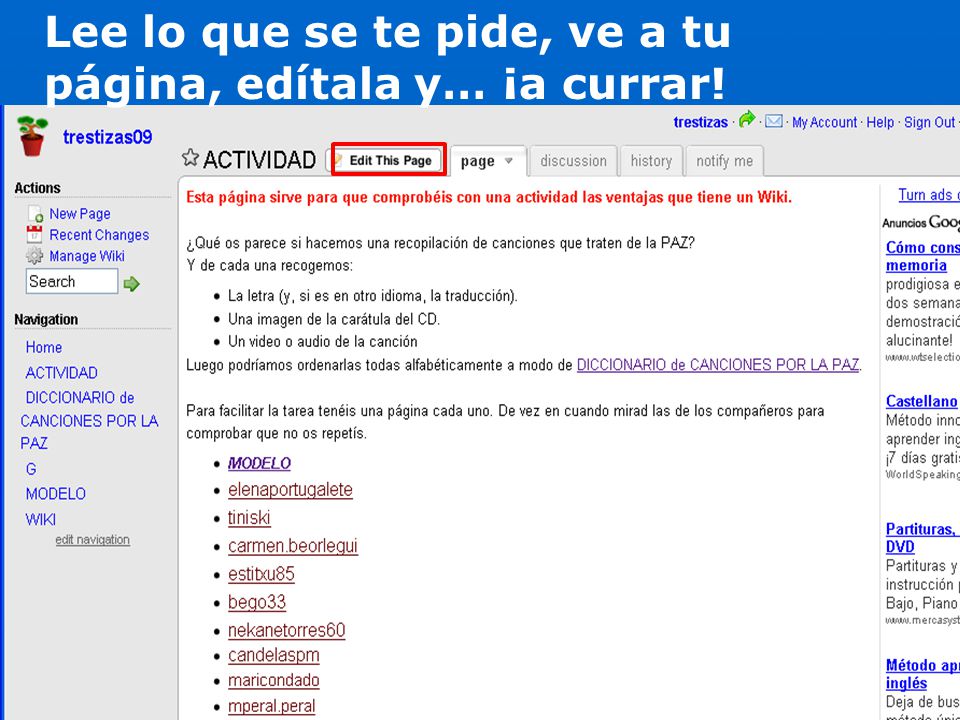Click the Edit This Page button
The height and width of the screenshot is (720, 960).
coord(389,160)
